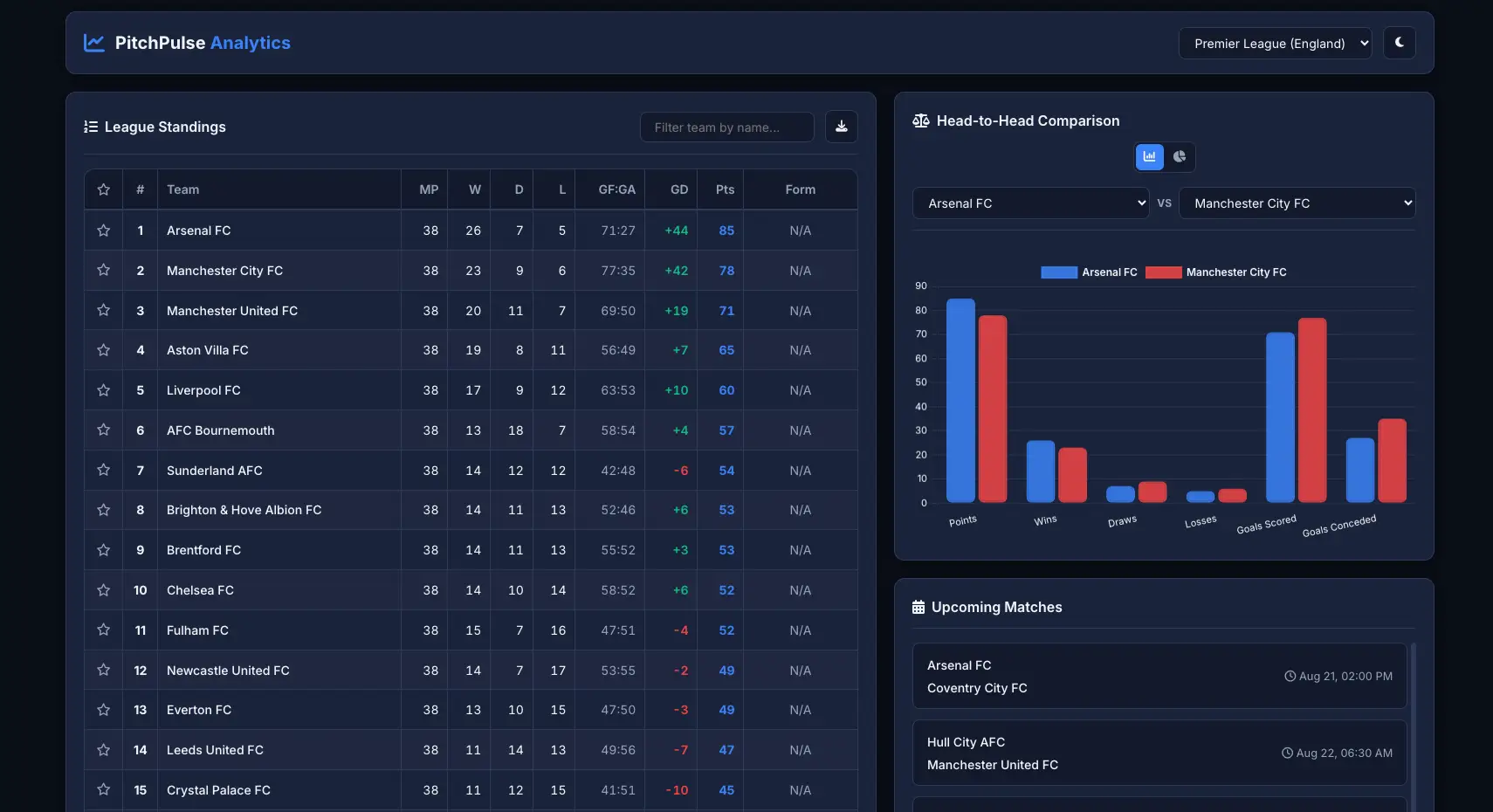Star AFC Bournemouth row

coord(104,430)
